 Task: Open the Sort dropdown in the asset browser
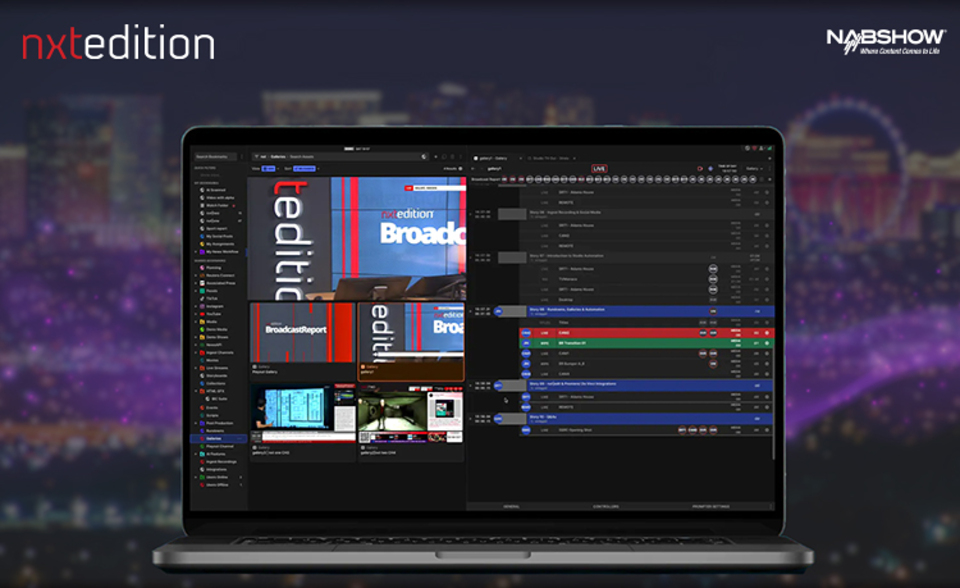(x=305, y=168)
